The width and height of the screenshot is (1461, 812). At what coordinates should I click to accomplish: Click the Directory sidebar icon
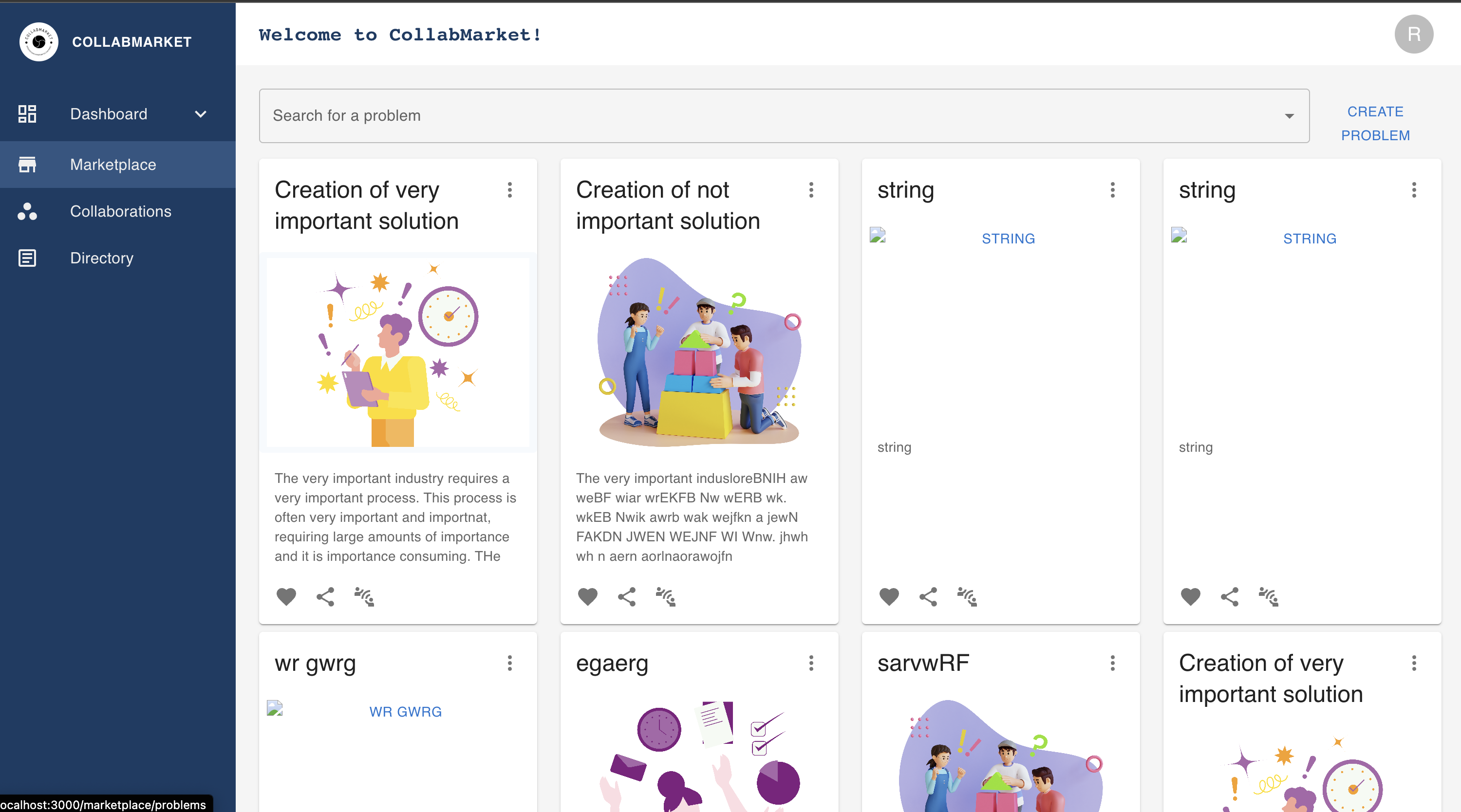[27, 258]
